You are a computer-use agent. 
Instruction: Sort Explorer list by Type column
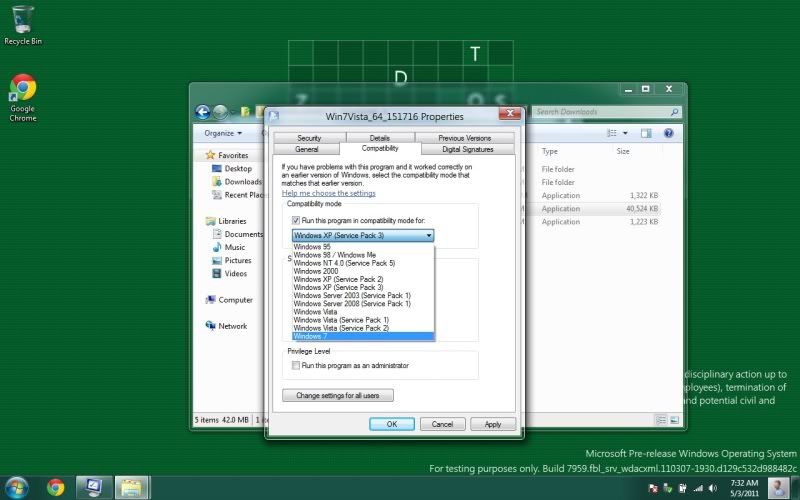click(550, 152)
